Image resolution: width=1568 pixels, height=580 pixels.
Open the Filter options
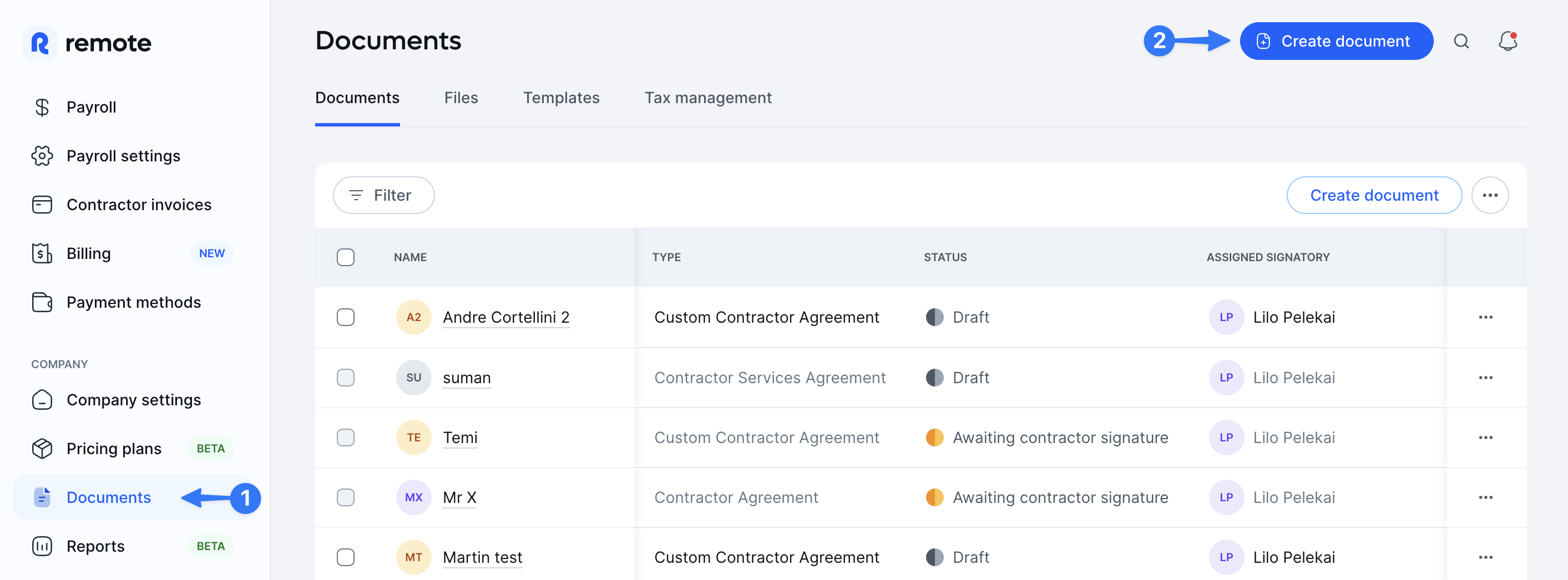[x=383, y=195]
